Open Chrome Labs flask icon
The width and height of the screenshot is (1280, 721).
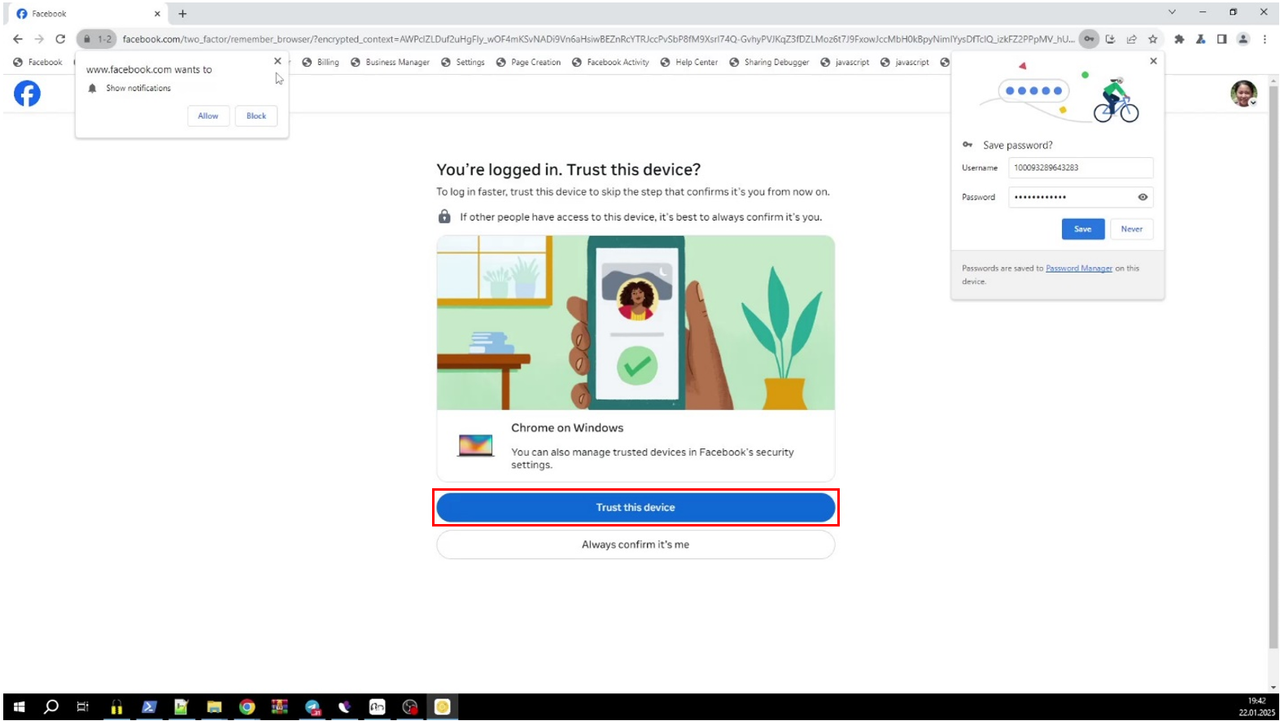click(1200, 39)
